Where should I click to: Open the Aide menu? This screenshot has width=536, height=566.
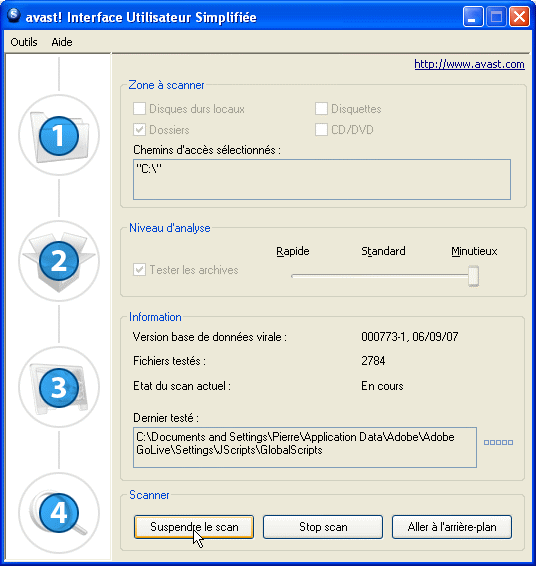pos(62,42)
